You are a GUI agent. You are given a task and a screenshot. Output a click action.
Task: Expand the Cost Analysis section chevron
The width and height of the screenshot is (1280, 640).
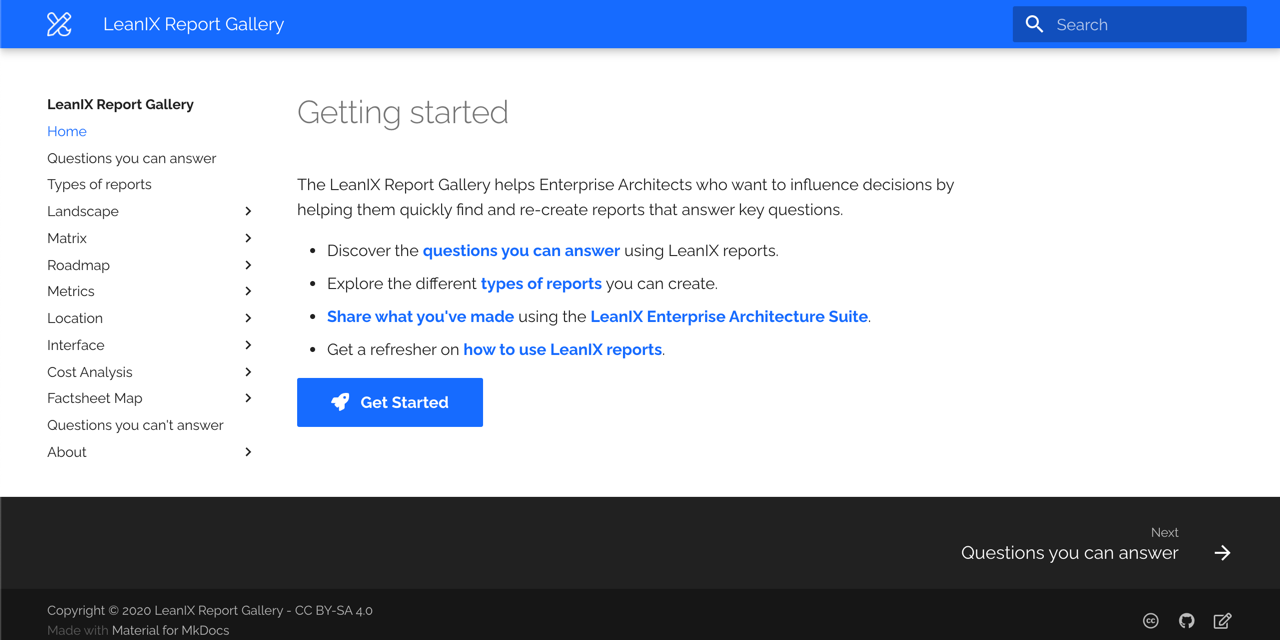click(248, 372)
